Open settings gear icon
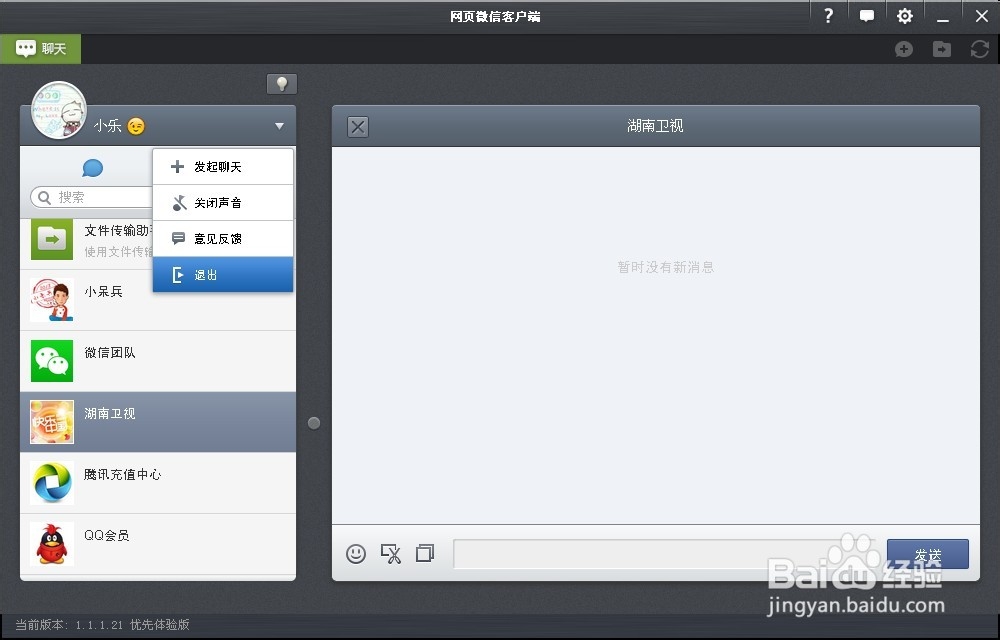The image size is (1000, 640). tap(904, 16)
